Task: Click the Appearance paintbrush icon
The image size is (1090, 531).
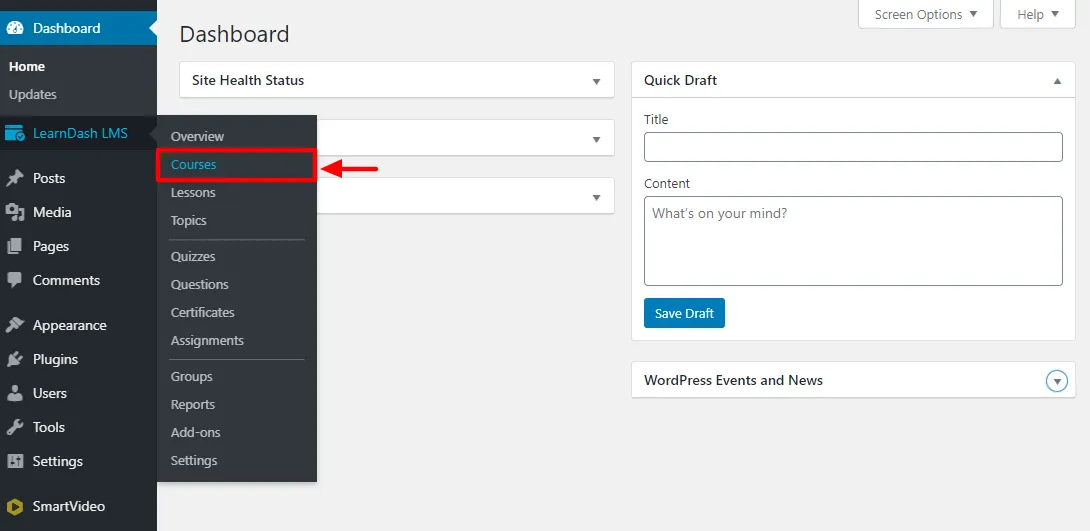Action: (15, 325)
